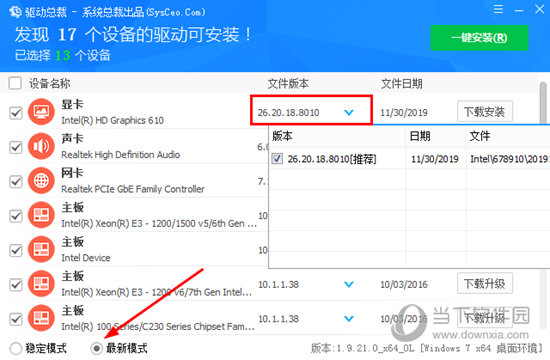Click the 文件版本 column header
This screenshot has width=550, height=360.
tap(288, 84)
